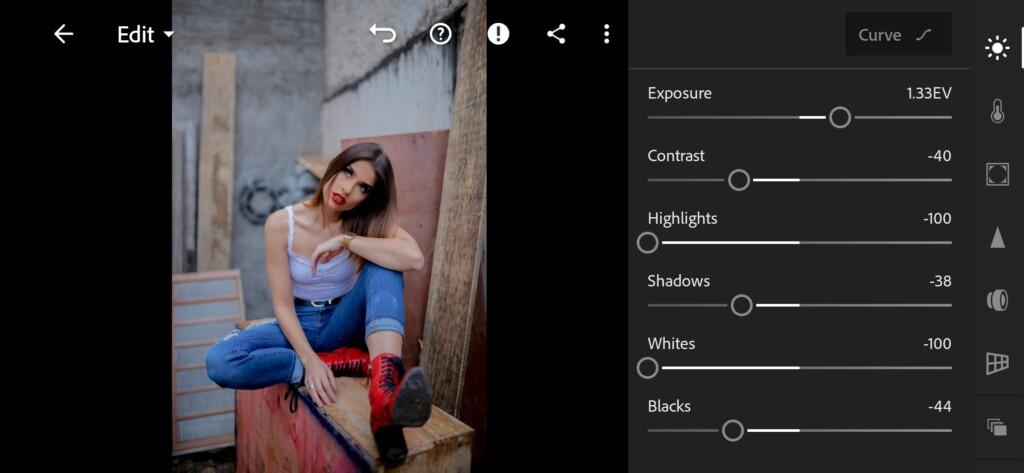Open the Effects vignette panel icon
The image size is (1024, 473).
[997, 174]
